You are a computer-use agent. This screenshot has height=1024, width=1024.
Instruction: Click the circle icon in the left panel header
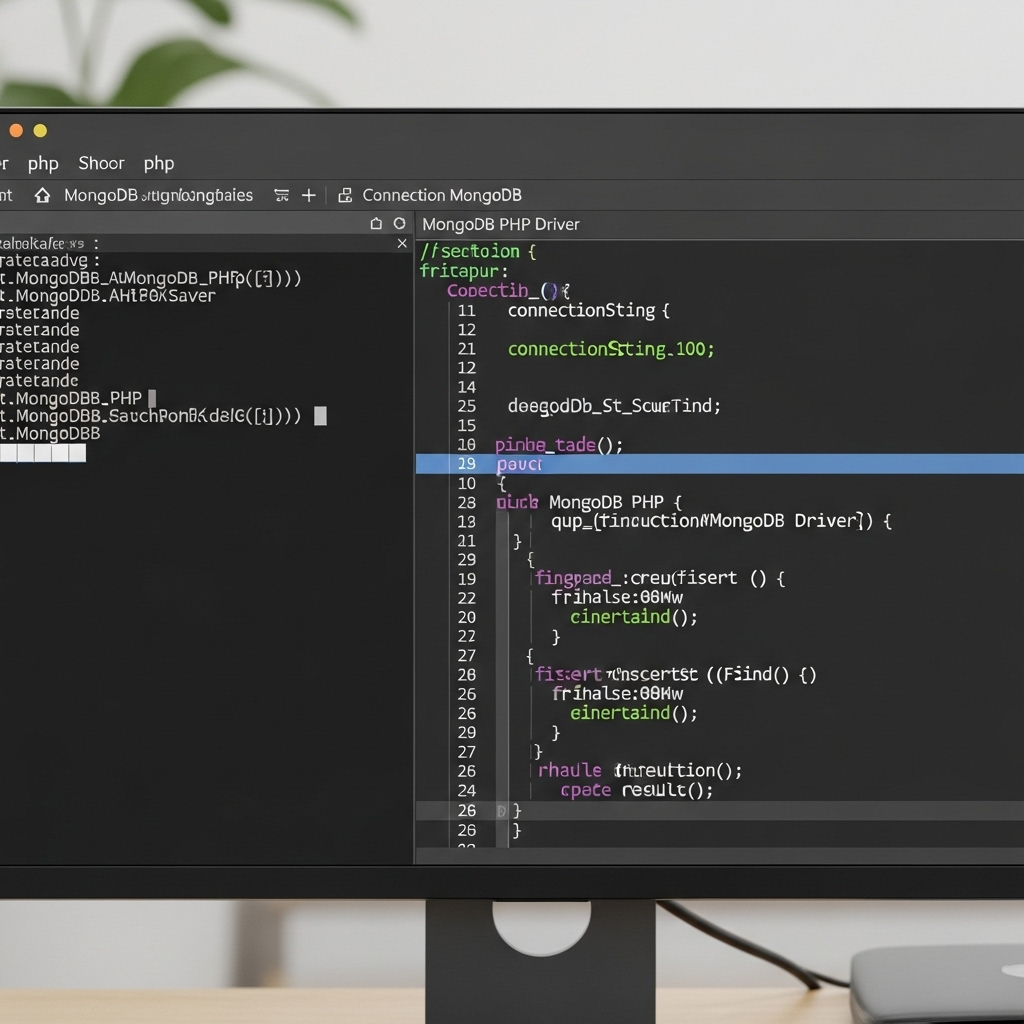point(400,223)
